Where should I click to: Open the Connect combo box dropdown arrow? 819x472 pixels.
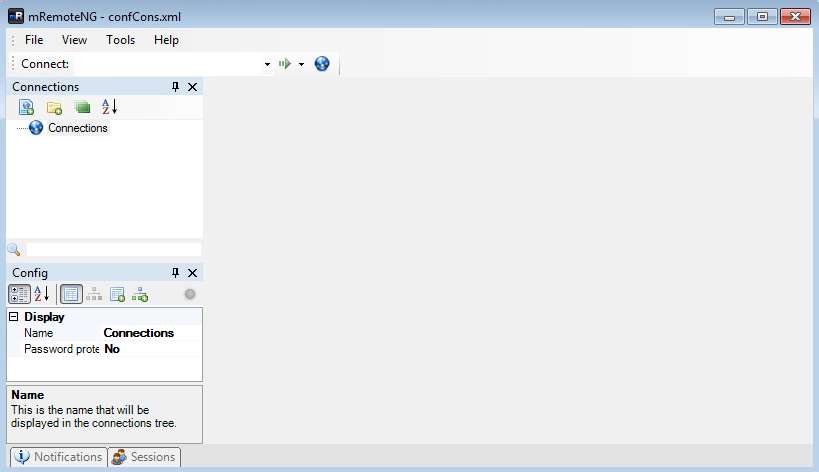coord(267,64)
